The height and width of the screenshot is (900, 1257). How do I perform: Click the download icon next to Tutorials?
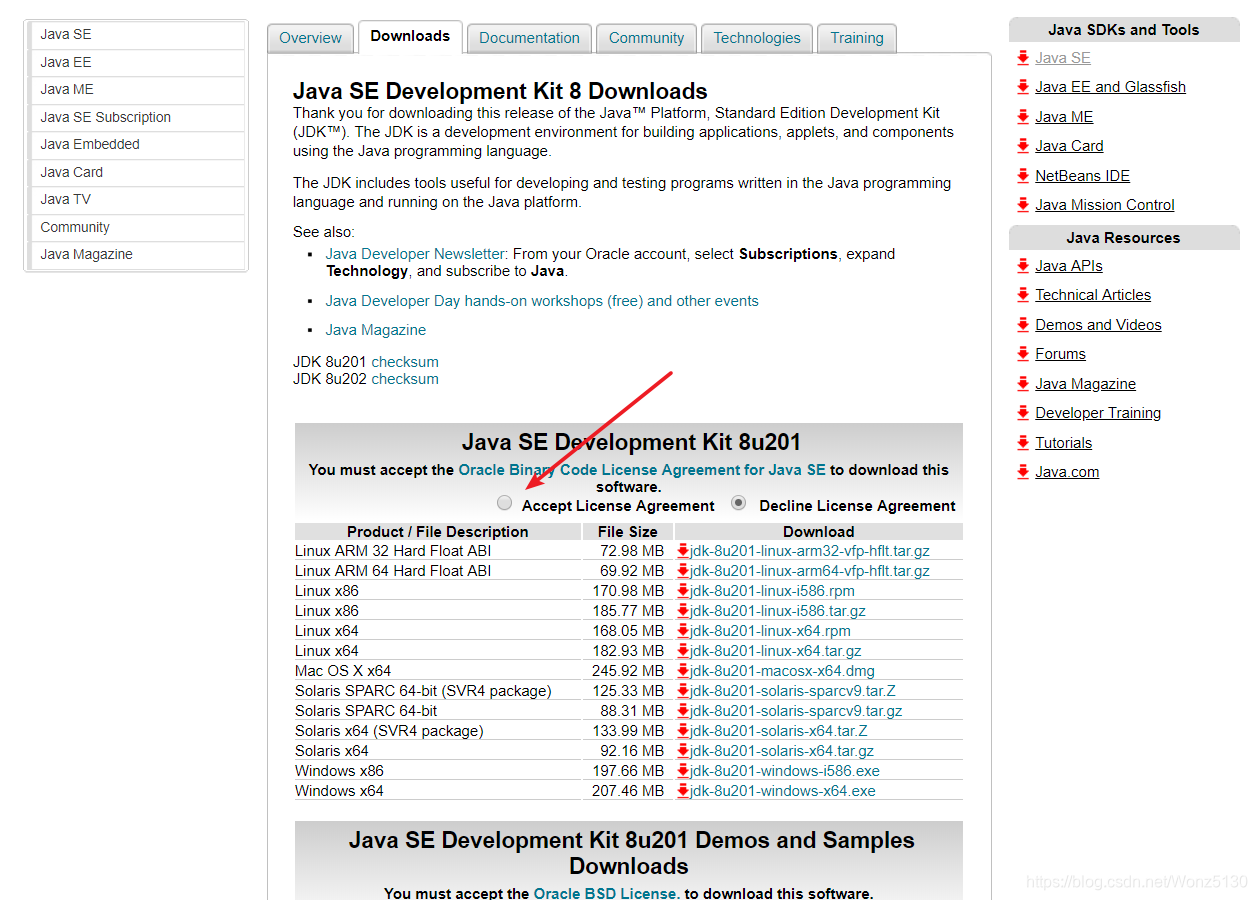tap(1023, 442)
